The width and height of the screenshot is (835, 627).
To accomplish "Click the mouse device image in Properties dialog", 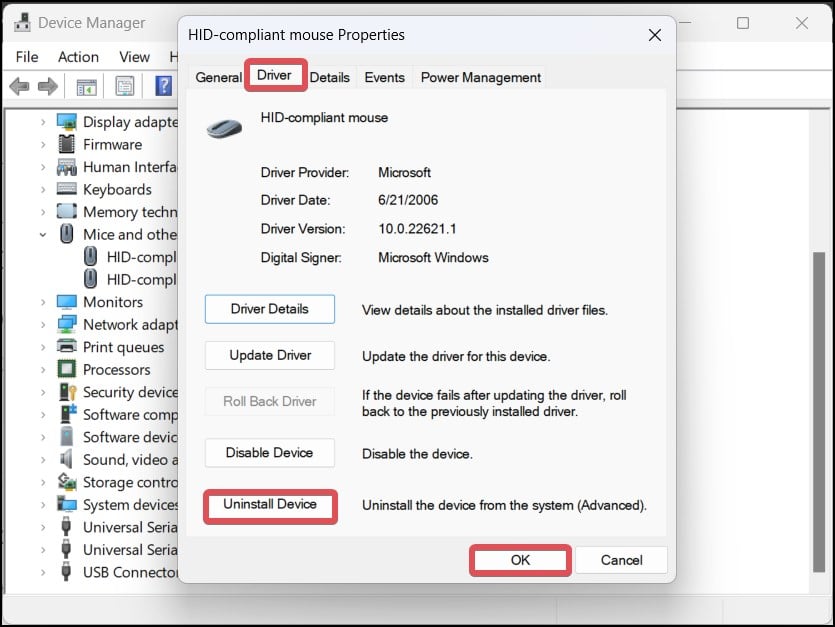I will [x=224, y=128].
